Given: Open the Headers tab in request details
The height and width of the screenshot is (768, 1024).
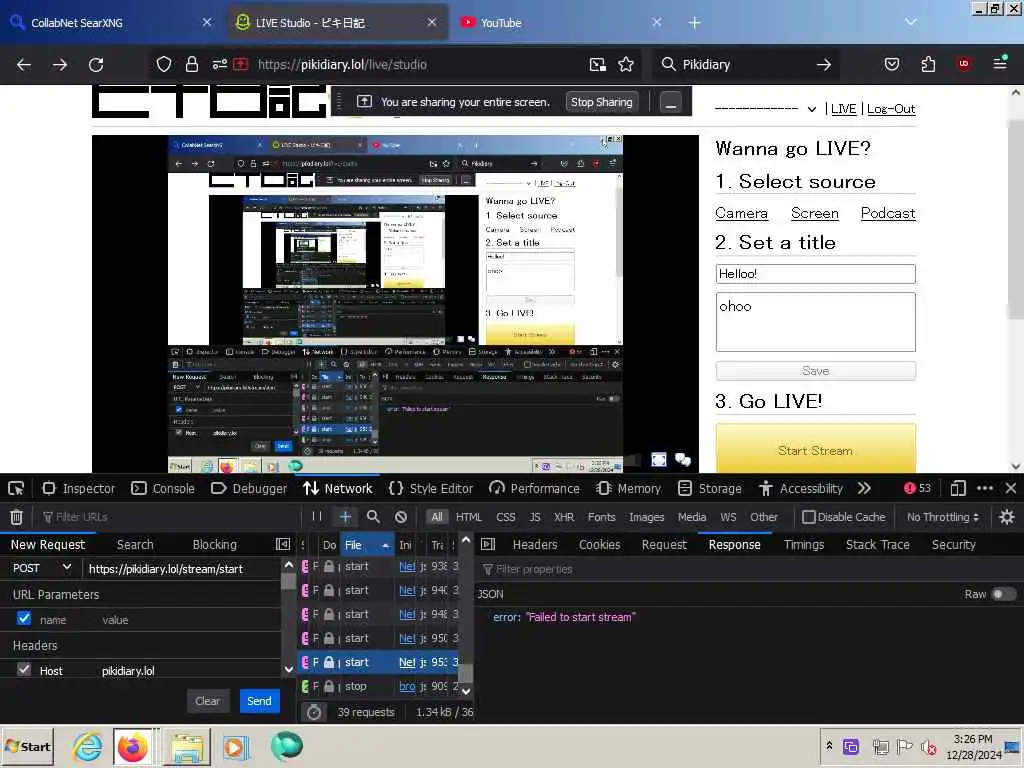Looking at the screenshot, I should click(x=535, y=545).
